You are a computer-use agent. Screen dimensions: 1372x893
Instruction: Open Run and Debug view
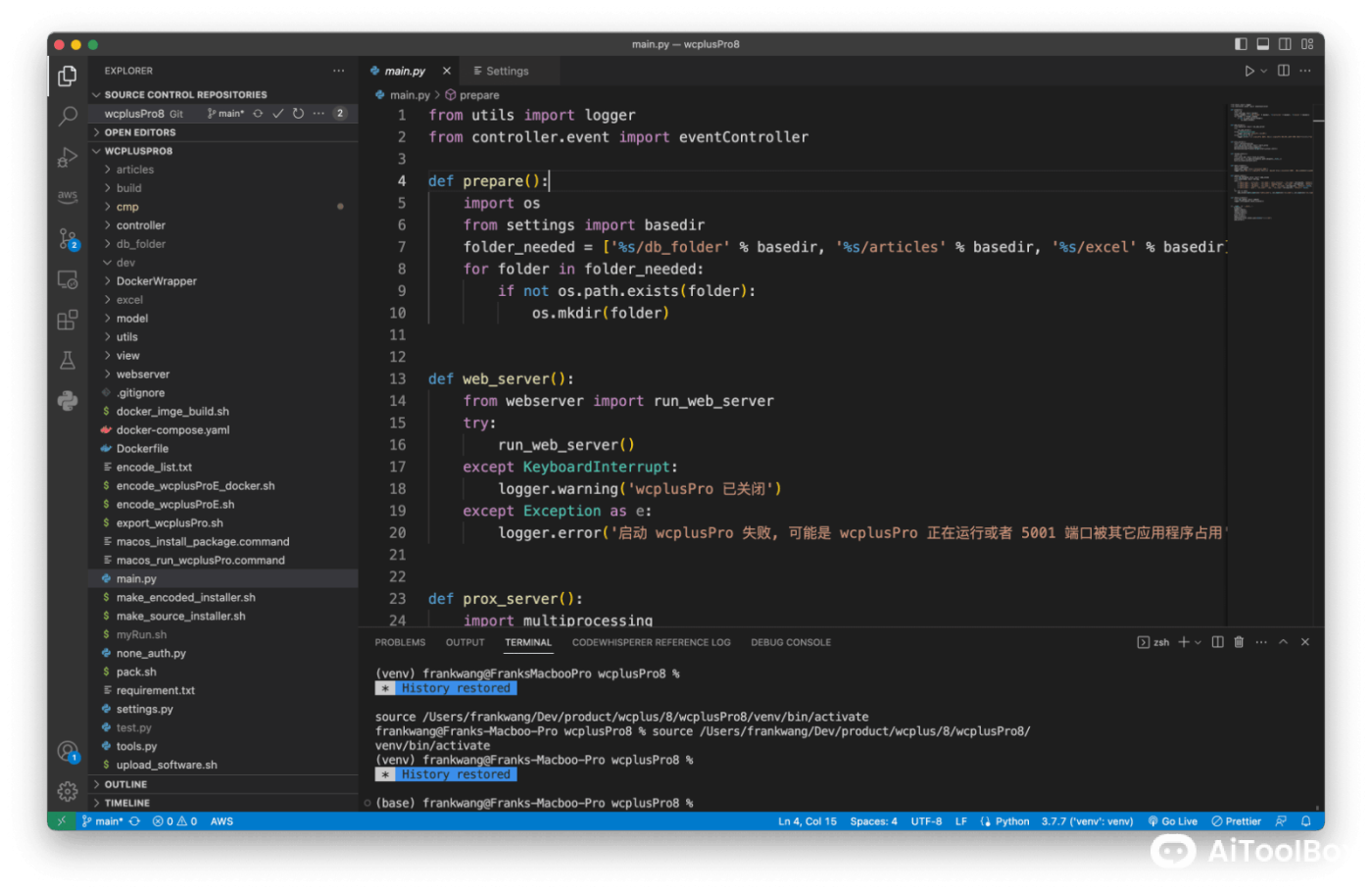point(68,157)
